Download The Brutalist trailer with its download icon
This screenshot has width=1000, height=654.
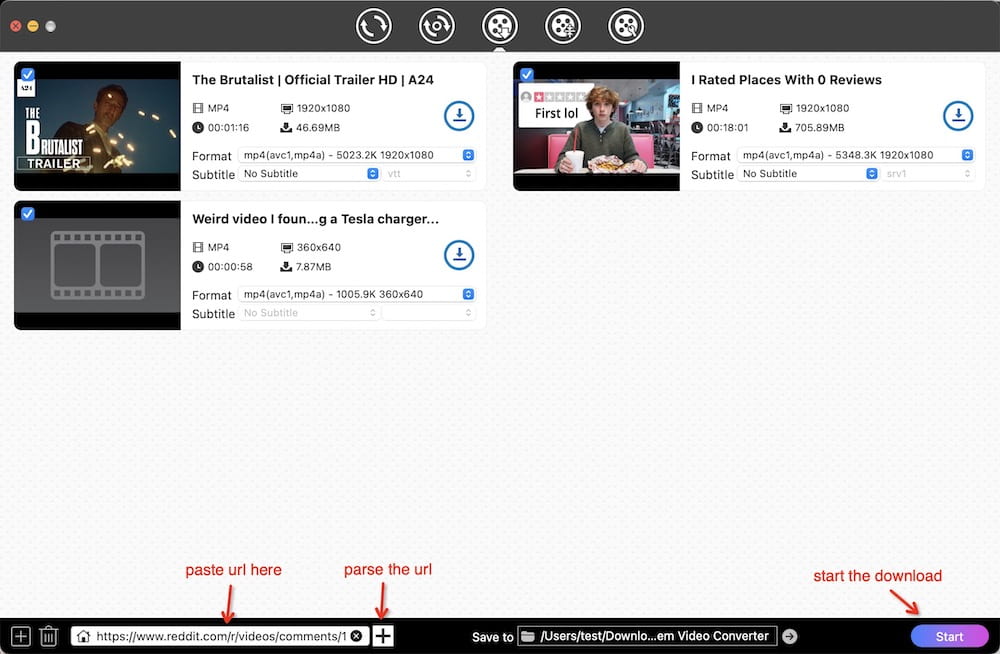(x=458, y=116)
